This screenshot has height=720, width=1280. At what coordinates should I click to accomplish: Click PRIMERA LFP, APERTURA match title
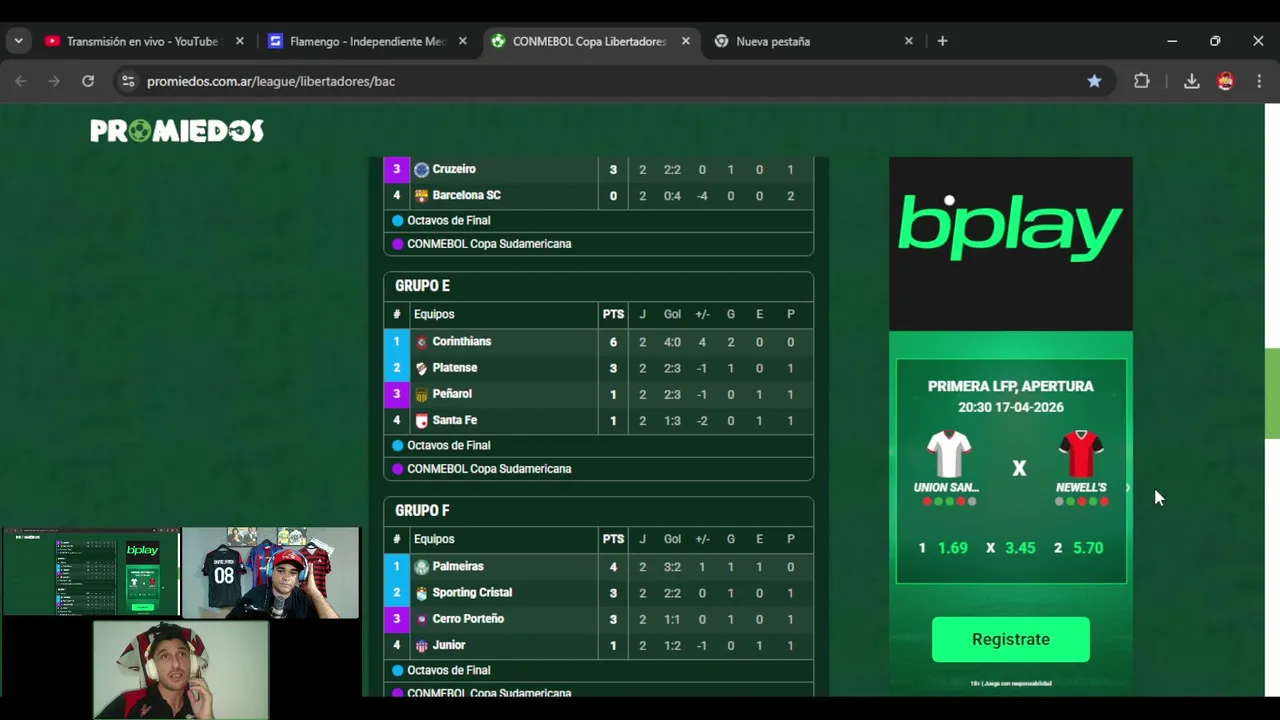click(x=1011, y=386)
